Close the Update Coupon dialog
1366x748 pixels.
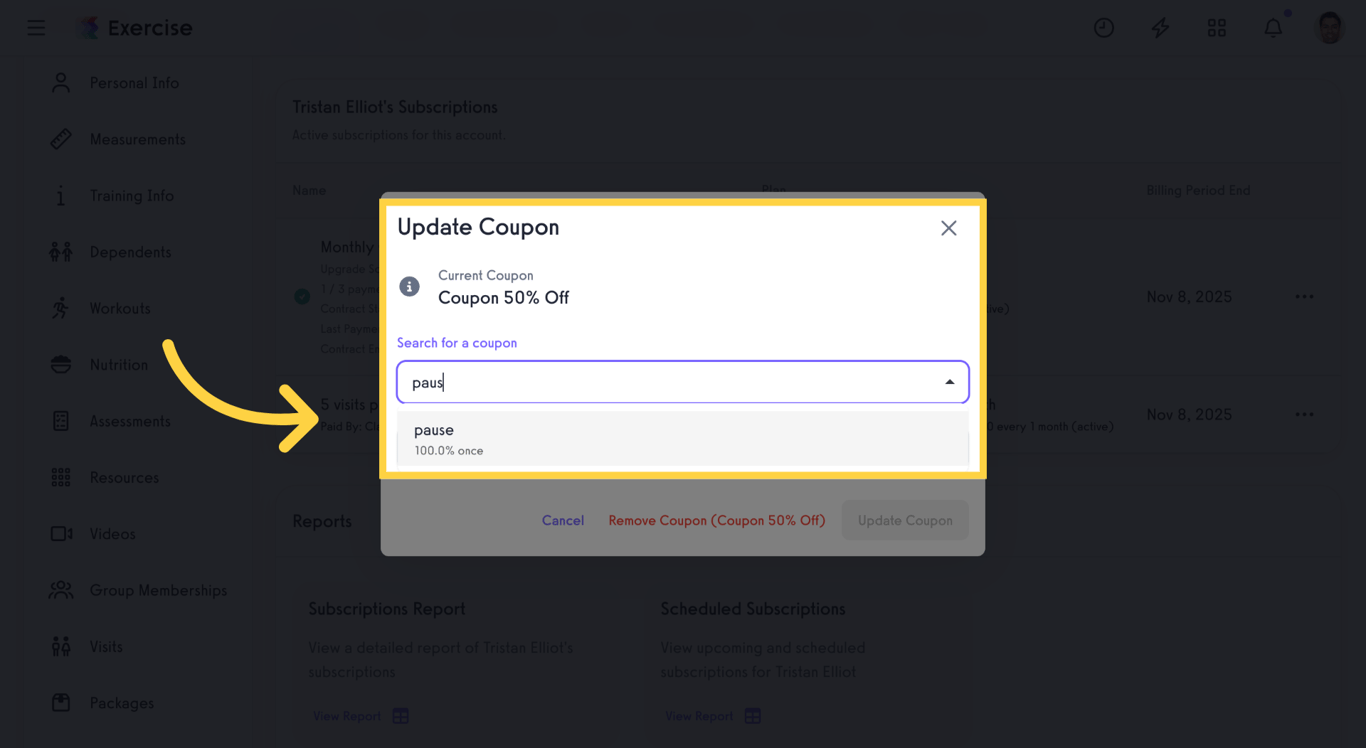tap(949, 228)
